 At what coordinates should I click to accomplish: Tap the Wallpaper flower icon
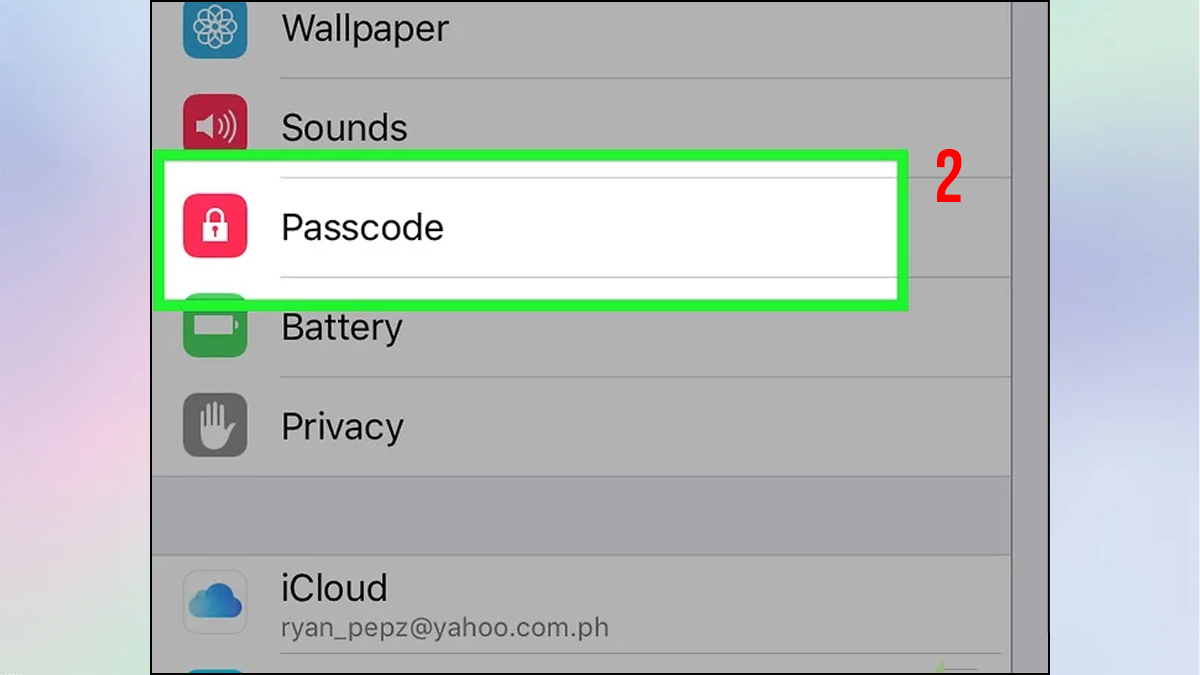click(x=215, y=28)
